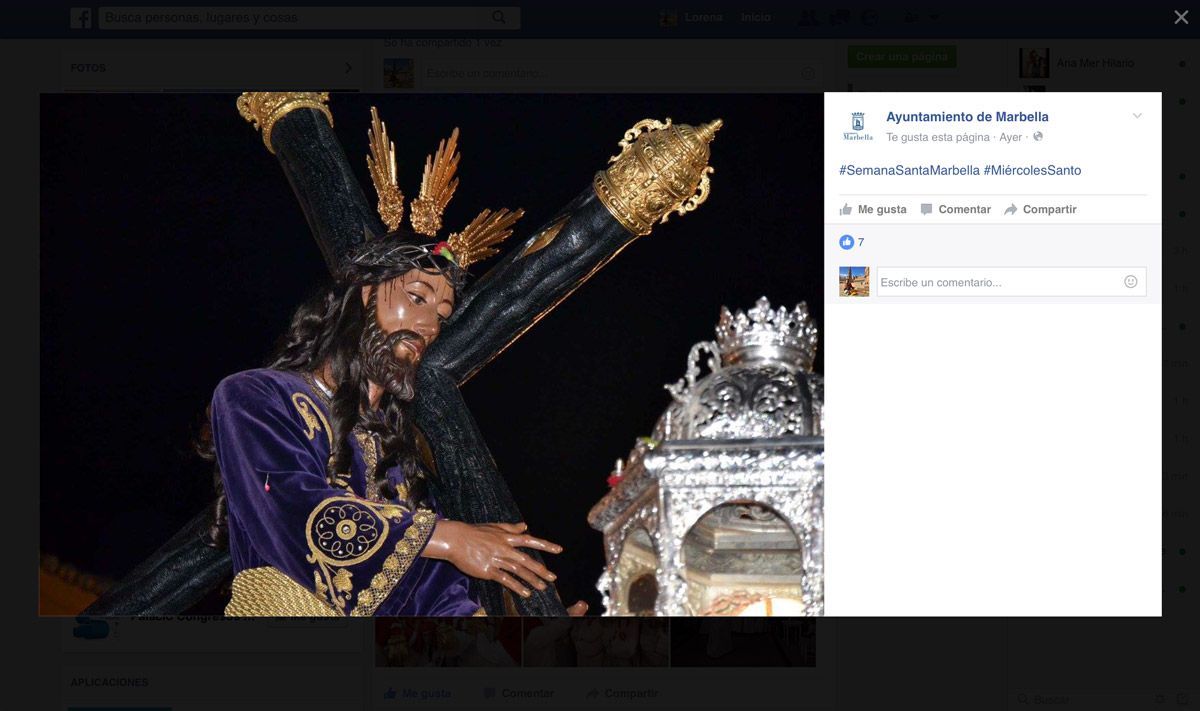Click background Compartir below the photo thumbnails

(622, 693)
